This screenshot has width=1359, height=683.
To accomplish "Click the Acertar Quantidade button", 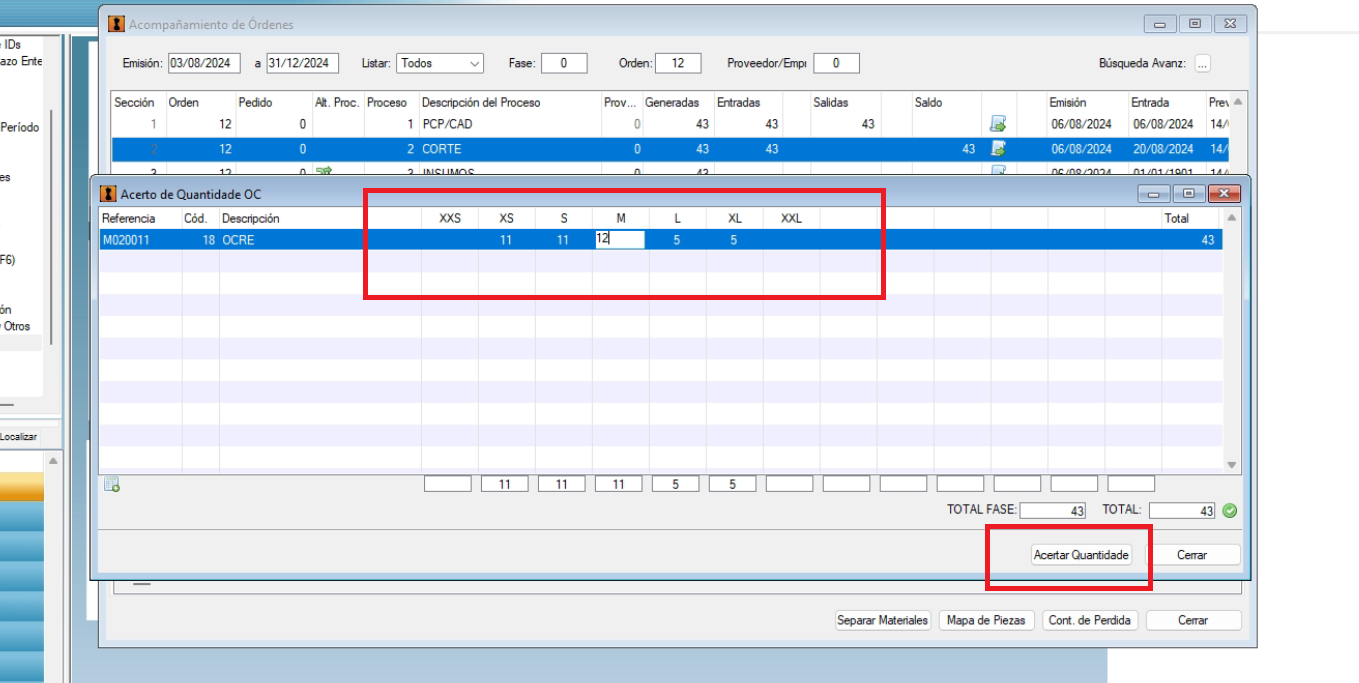I will click(x=1081, y=555).
